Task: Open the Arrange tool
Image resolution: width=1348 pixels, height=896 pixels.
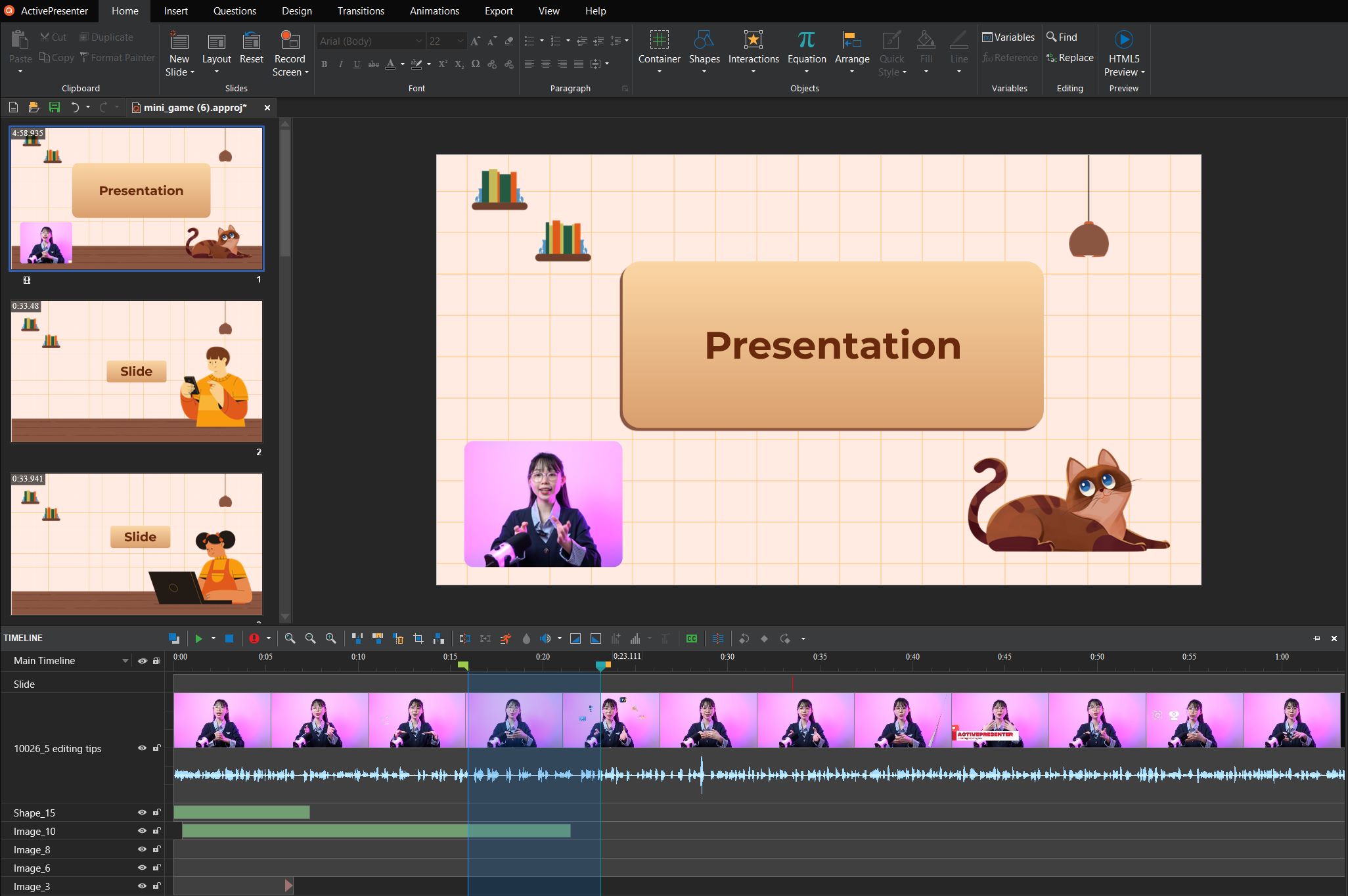Action: point(852,53)
